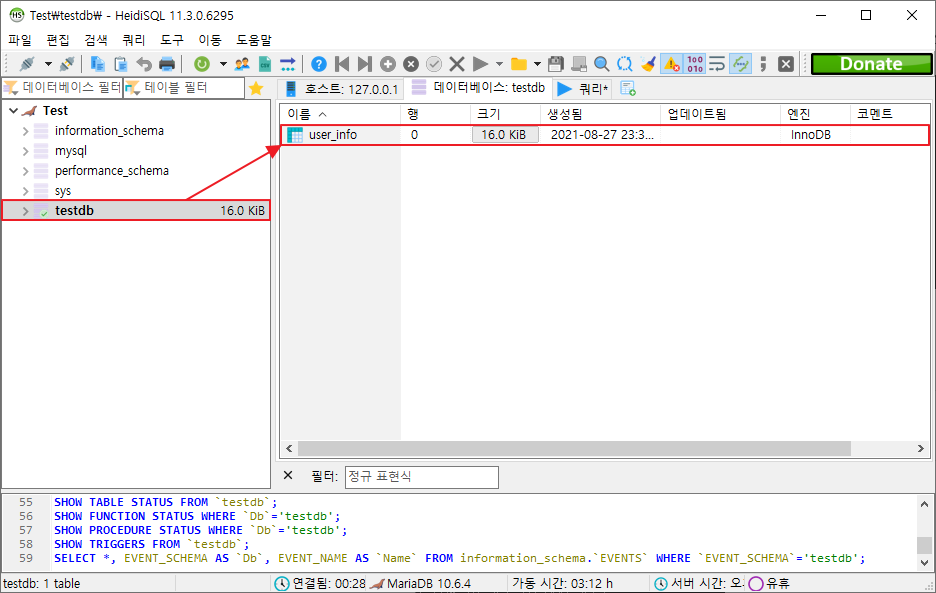The image size is (936, 593).
Task: Toggle the binary 100 010 view button
Action: [x=695, y=64]
